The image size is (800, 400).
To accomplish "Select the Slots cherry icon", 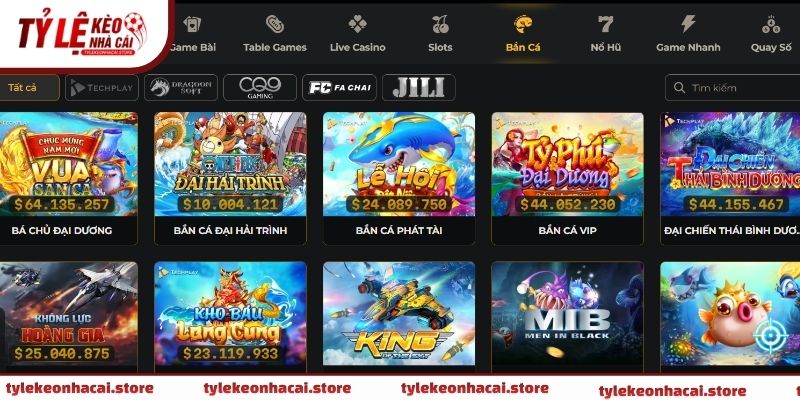I will point(440,24).
